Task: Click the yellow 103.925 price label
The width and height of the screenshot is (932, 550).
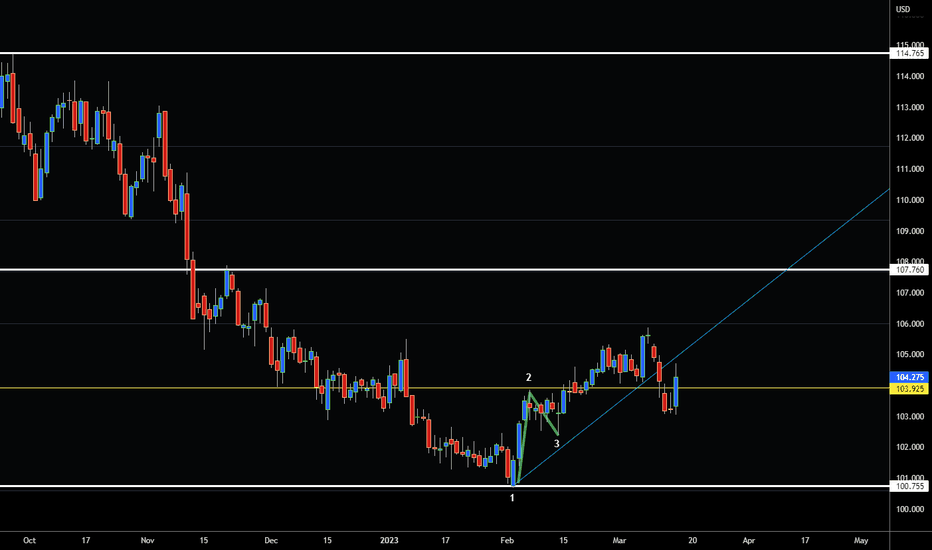Action: [x=909, y=389]
